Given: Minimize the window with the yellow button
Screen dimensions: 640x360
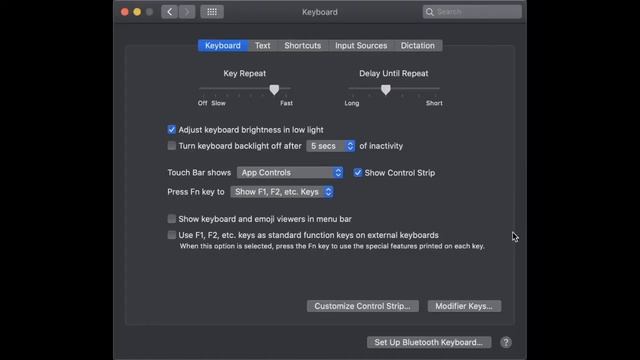Looking at the screenshot, I should tap(137, 12).
